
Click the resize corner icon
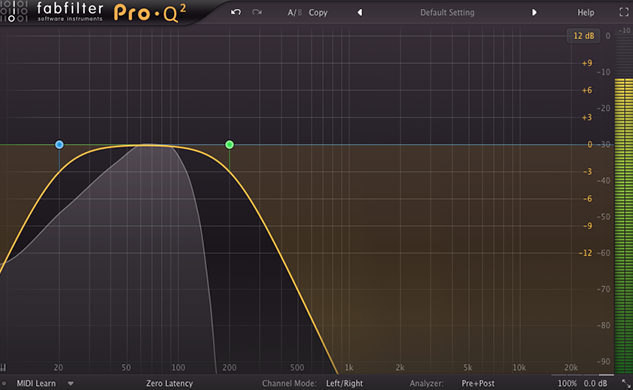(x=625, y=383)
